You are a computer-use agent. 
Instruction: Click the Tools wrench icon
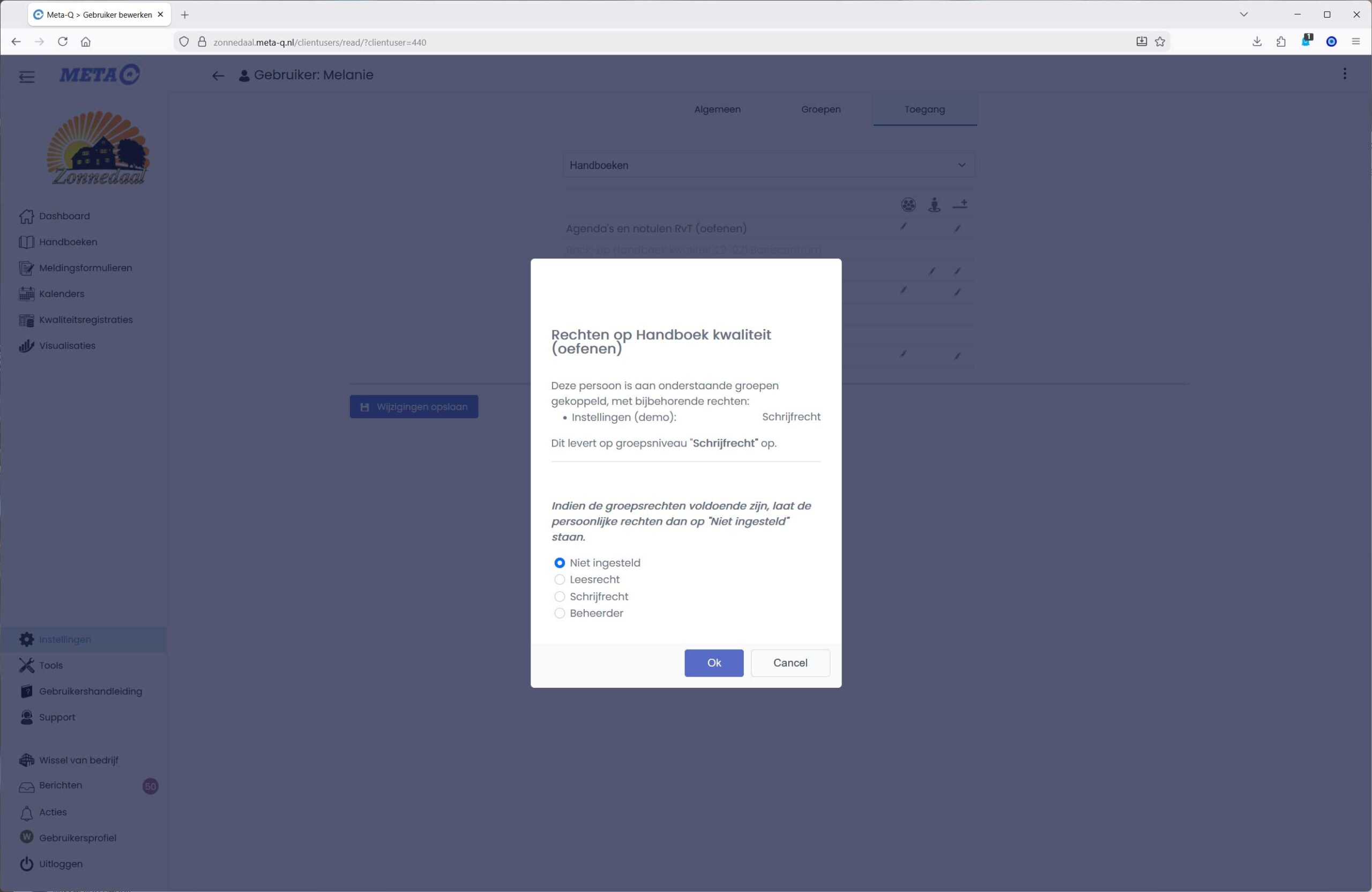coord(26,665)
